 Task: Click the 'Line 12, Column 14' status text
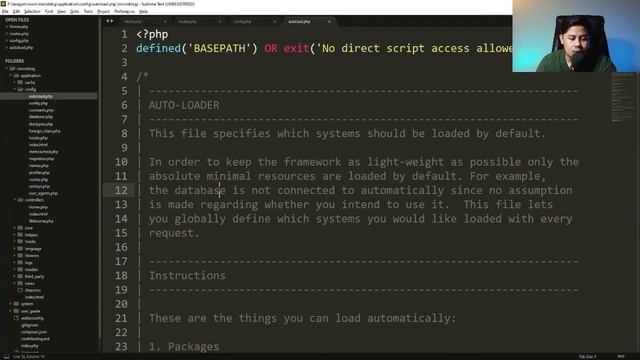pyautogui.click(x=29, y=357)
